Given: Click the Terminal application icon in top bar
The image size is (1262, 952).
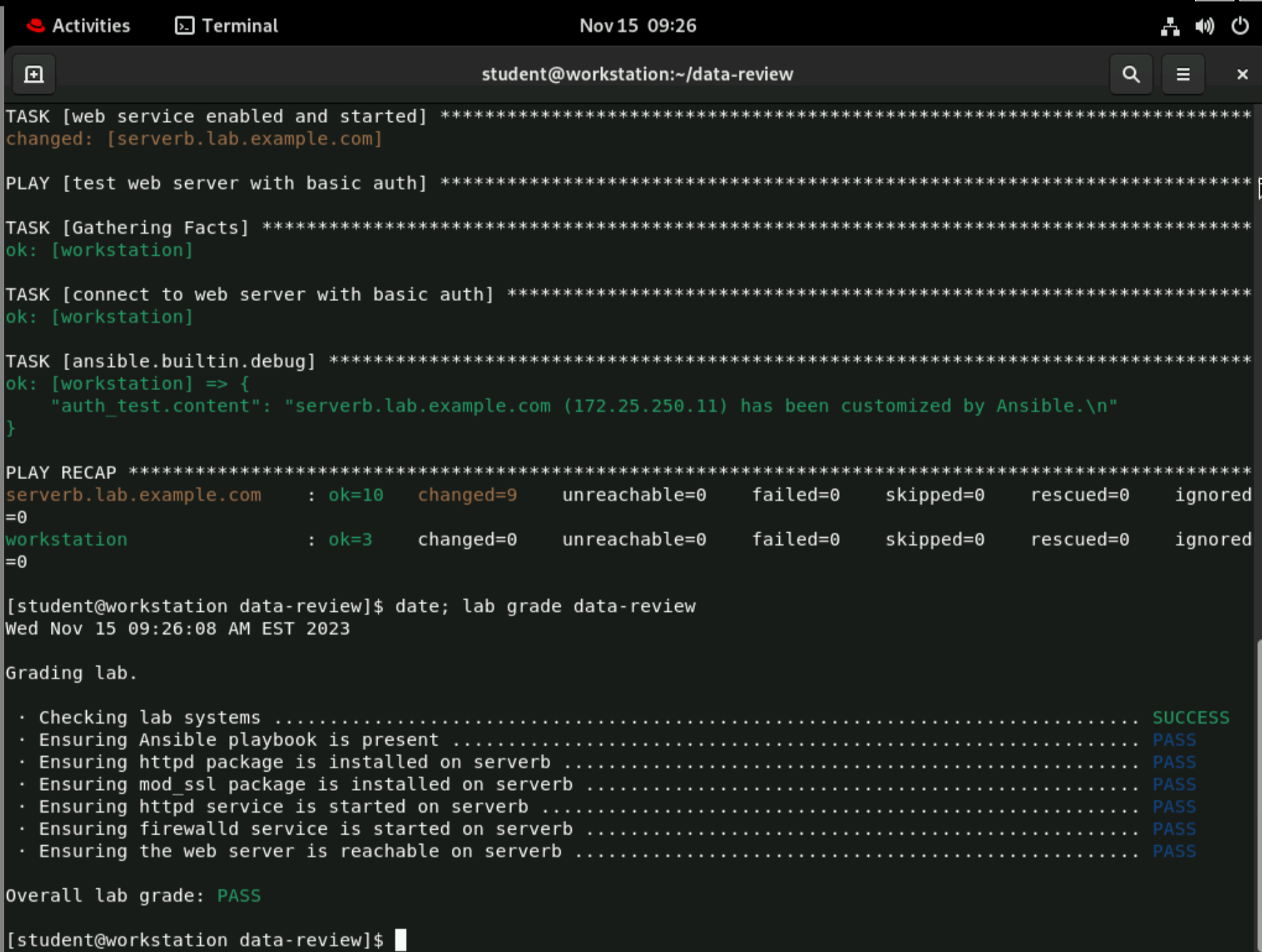Looking at the screenshot, I should 185,25.
